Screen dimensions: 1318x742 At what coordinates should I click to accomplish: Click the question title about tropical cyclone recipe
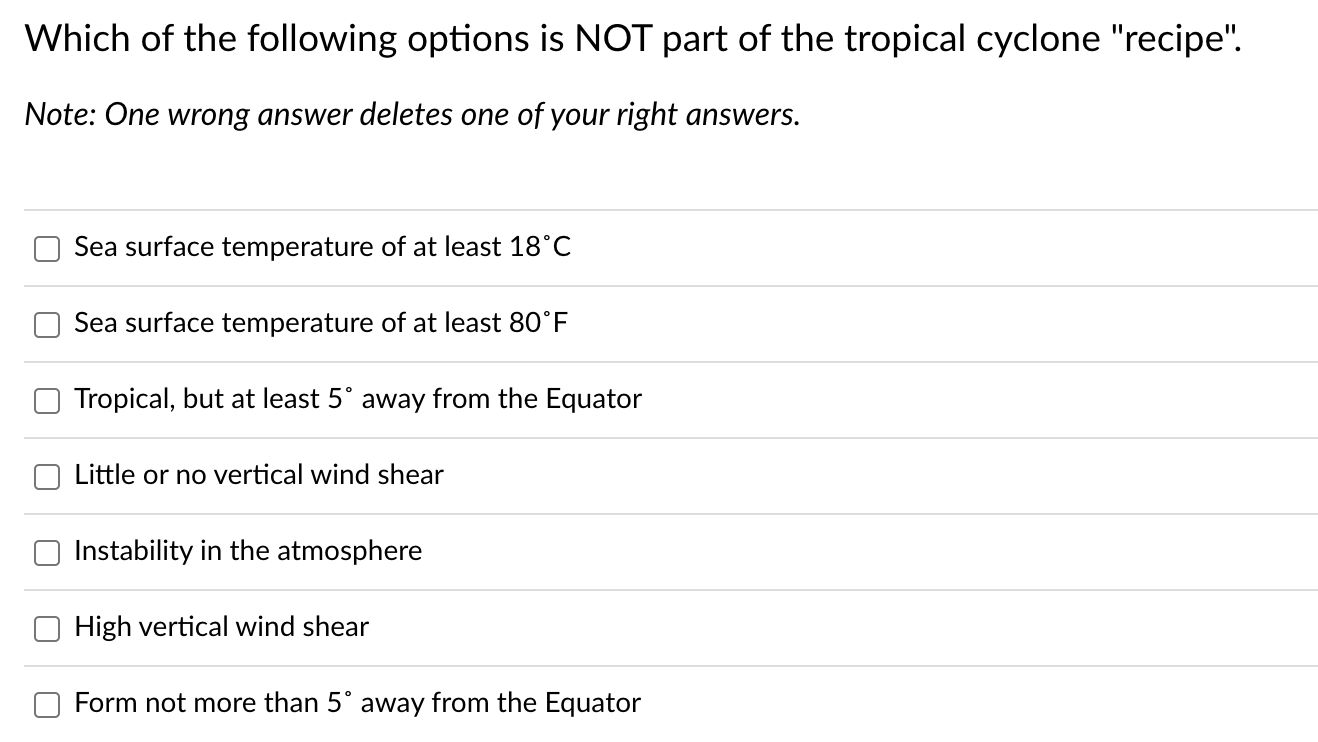(631, 38)
